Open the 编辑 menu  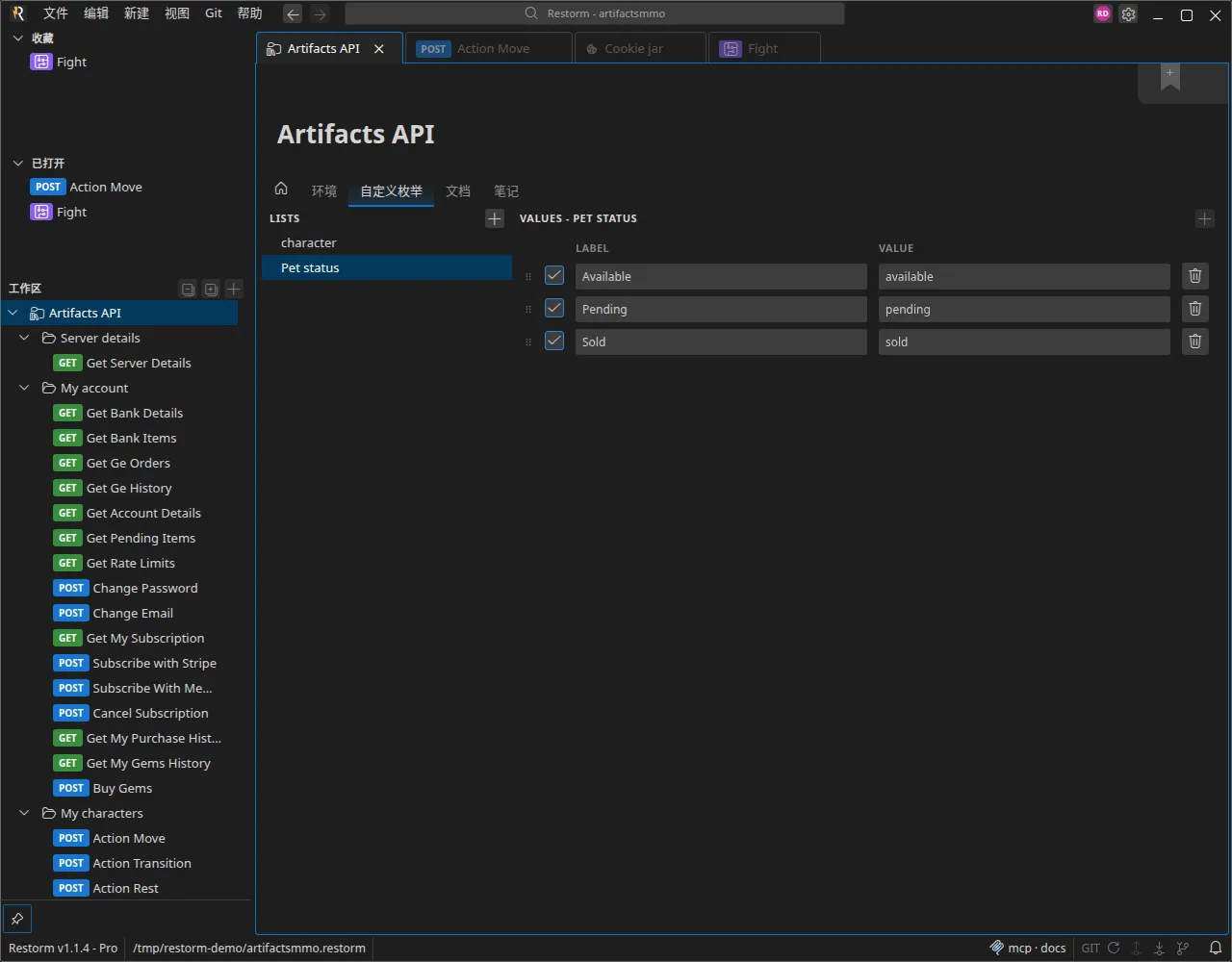click(96, 13)
